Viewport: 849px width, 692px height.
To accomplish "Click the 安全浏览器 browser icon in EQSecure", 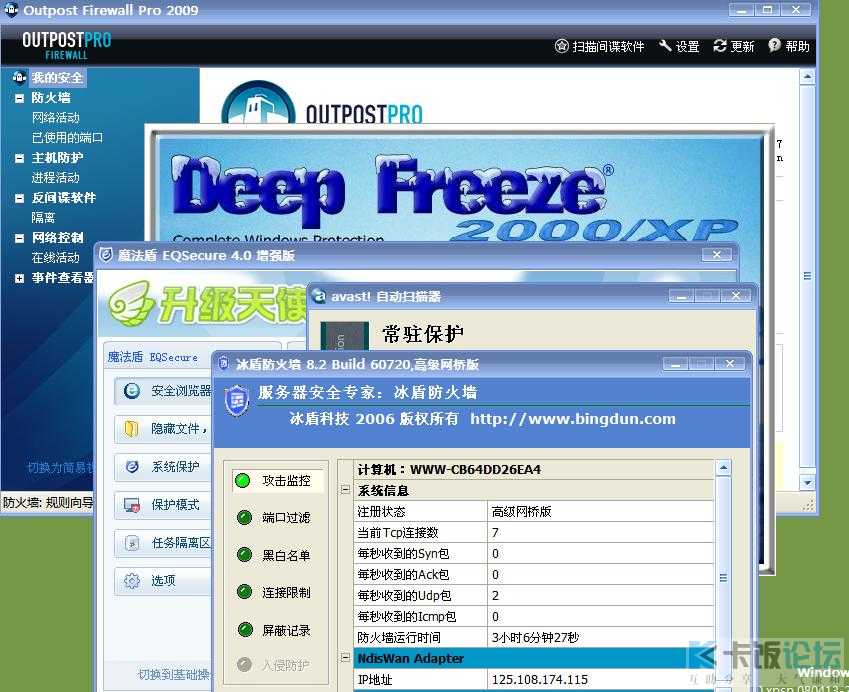I will [x=132, y=390].
